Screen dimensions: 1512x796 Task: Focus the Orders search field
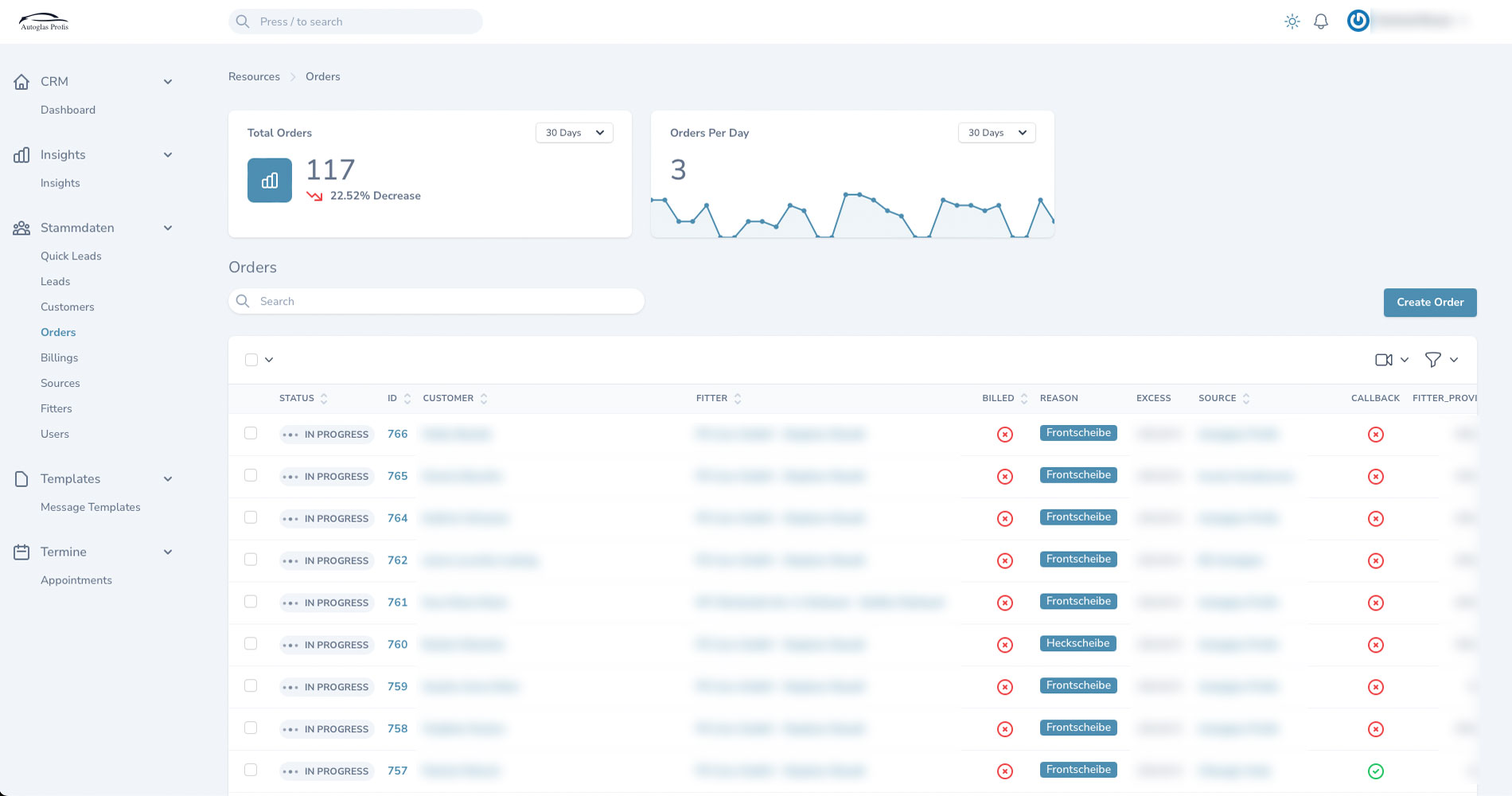click(x=436, y=302)
